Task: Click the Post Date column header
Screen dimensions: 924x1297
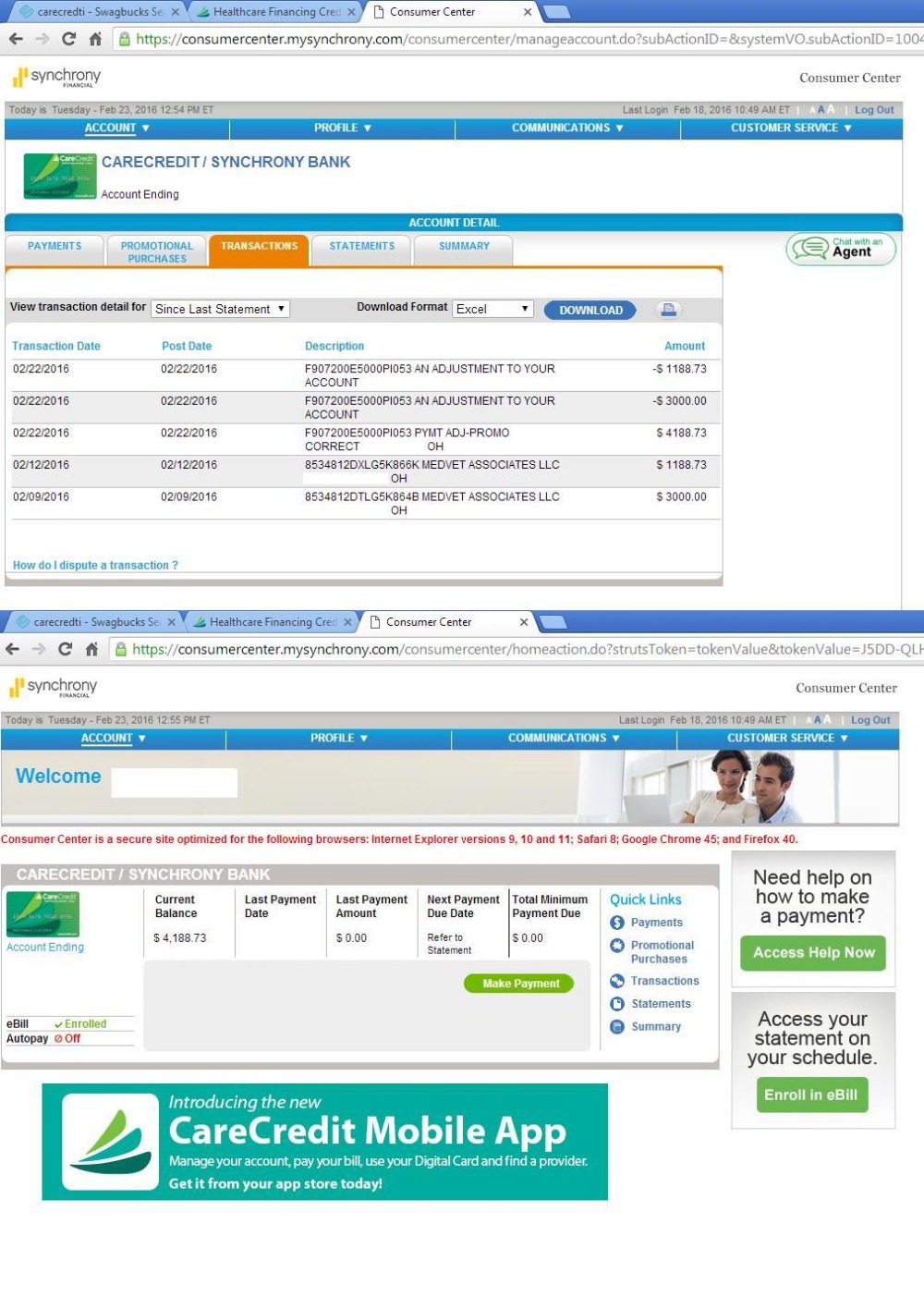Action: [187, 347]
